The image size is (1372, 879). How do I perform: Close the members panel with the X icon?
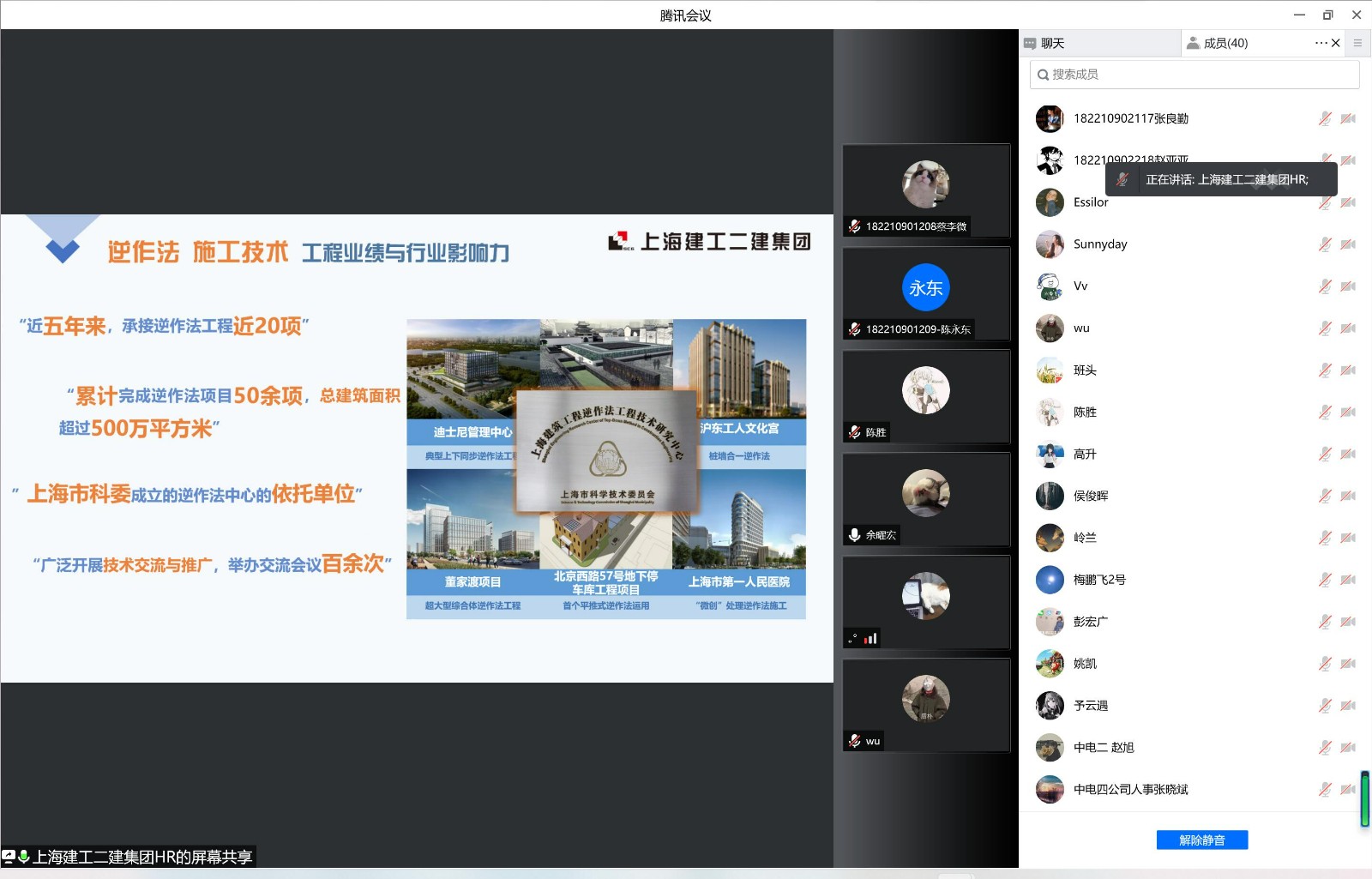pyautogui.click(x=1336, y=43)
